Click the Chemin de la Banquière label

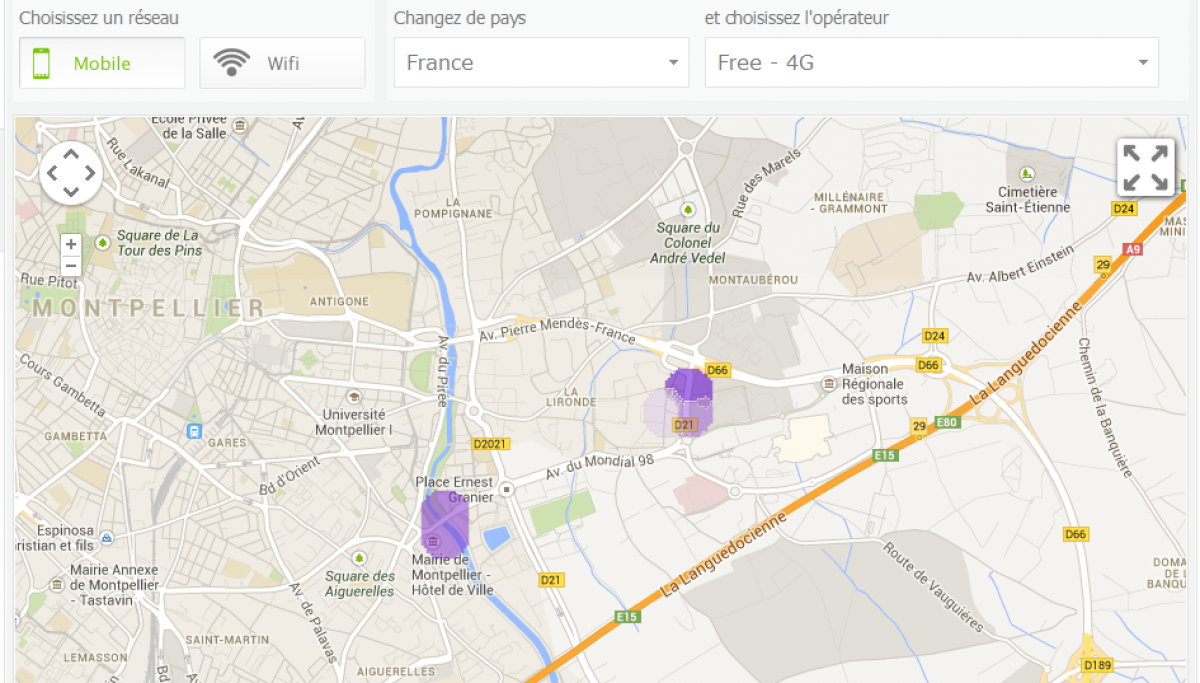1106,408
